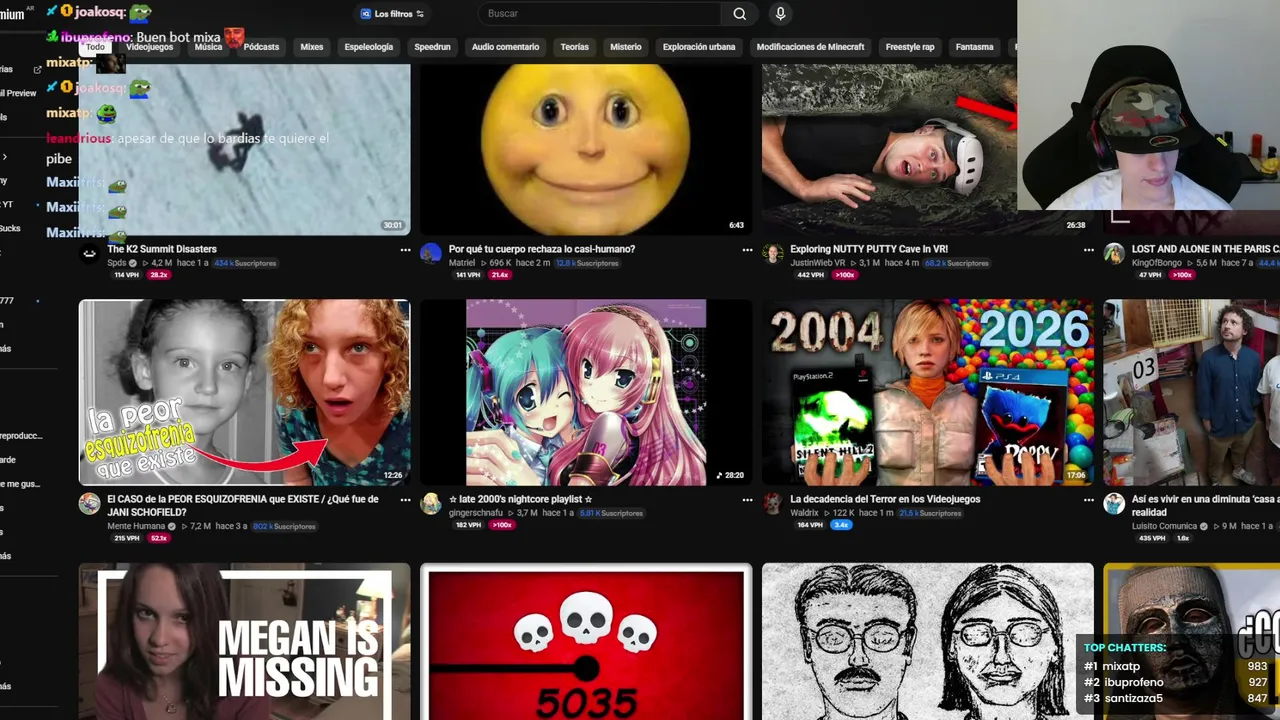
Task: Open KingOfBongo channel avatar
Action: 1114,253
